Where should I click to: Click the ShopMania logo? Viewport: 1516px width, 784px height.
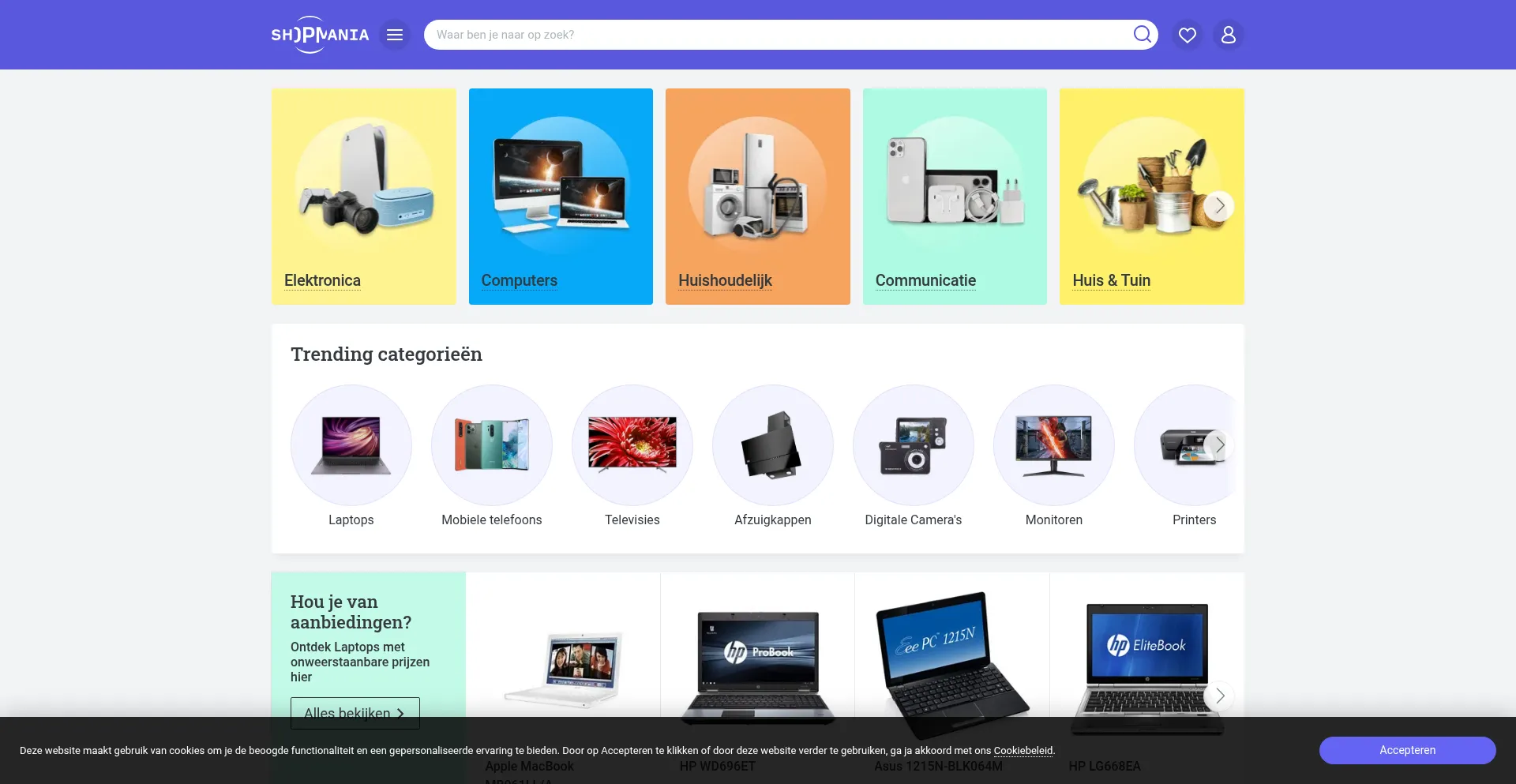[320, 35]
